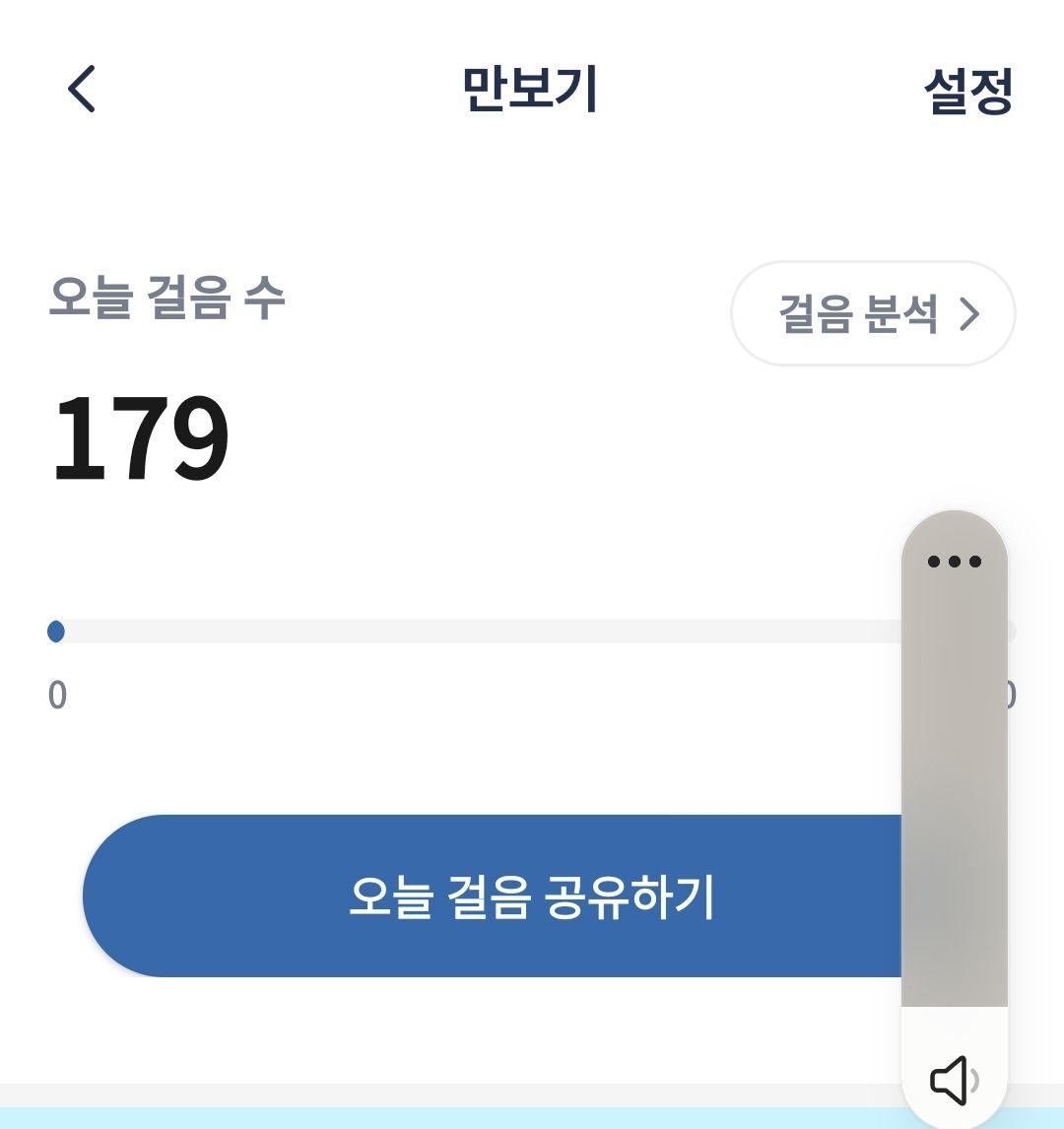Image resolution: width=1064 pixels, height=1129 pixels.
Task: Click the right end of the step progress track
Action: 1012,631
